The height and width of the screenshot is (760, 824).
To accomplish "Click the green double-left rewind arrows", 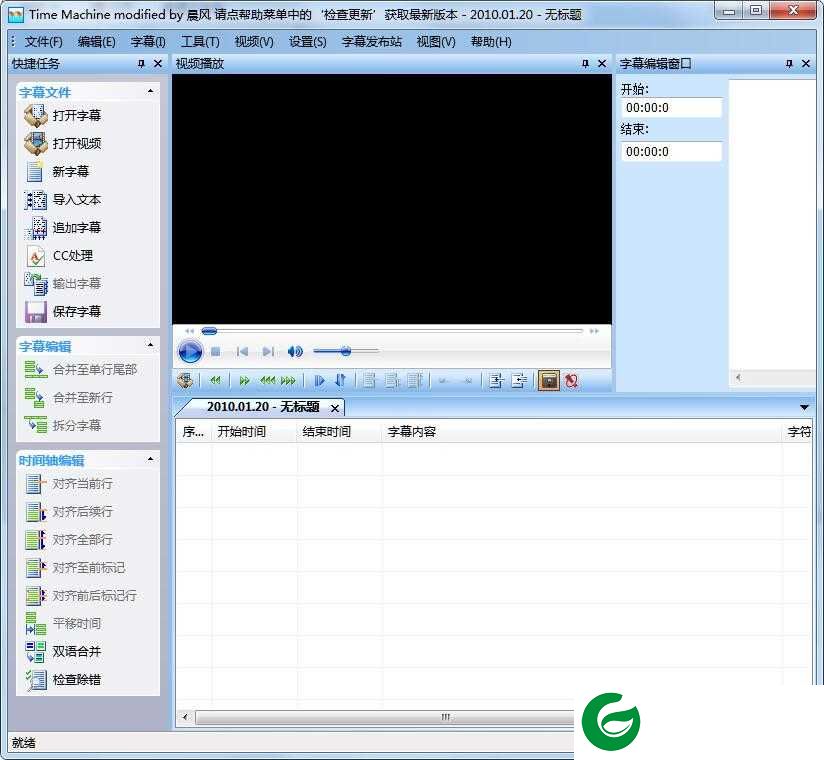I will click(215, 380).
